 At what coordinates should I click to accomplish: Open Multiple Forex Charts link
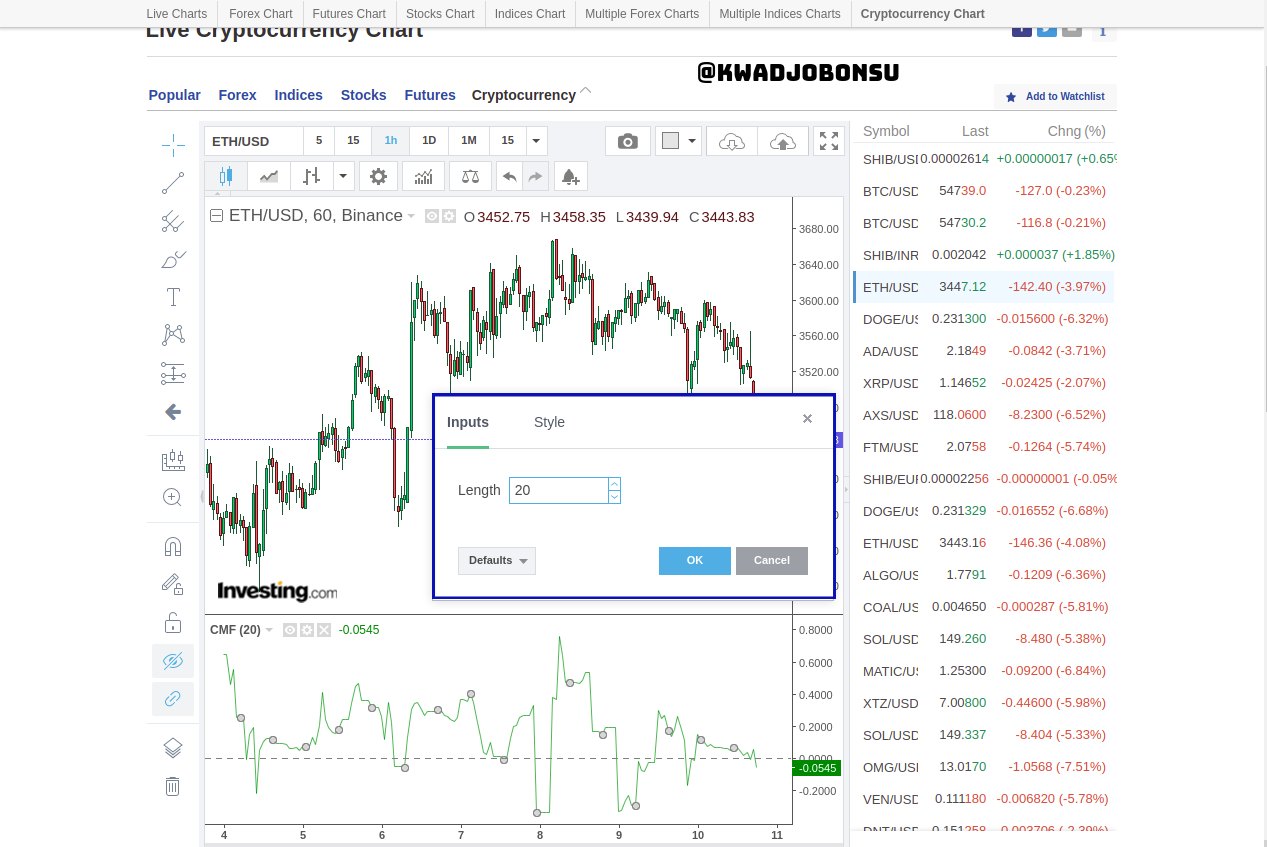tap(642, 14)
